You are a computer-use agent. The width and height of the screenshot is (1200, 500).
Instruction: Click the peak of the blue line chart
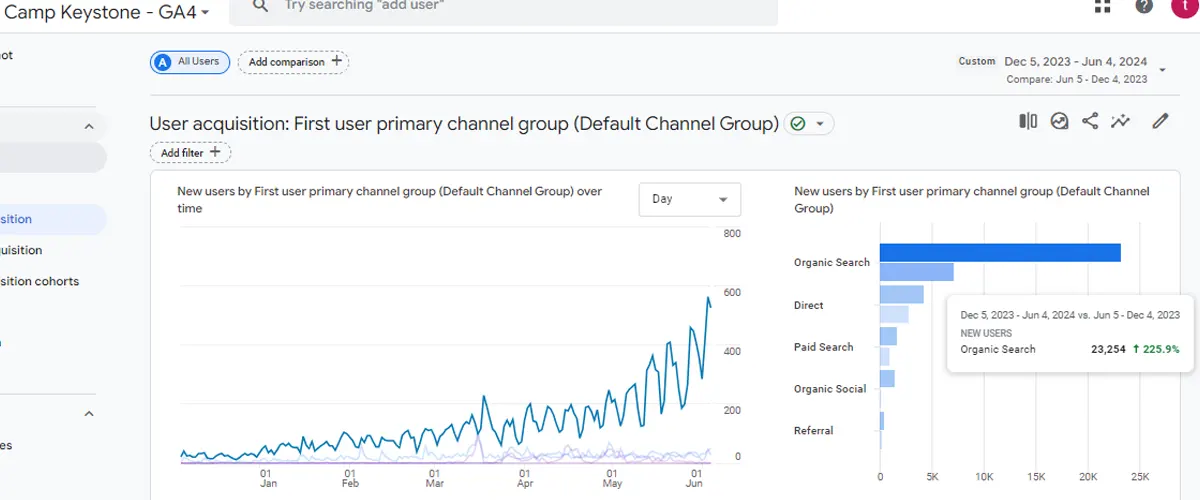(x=708, y=297)
